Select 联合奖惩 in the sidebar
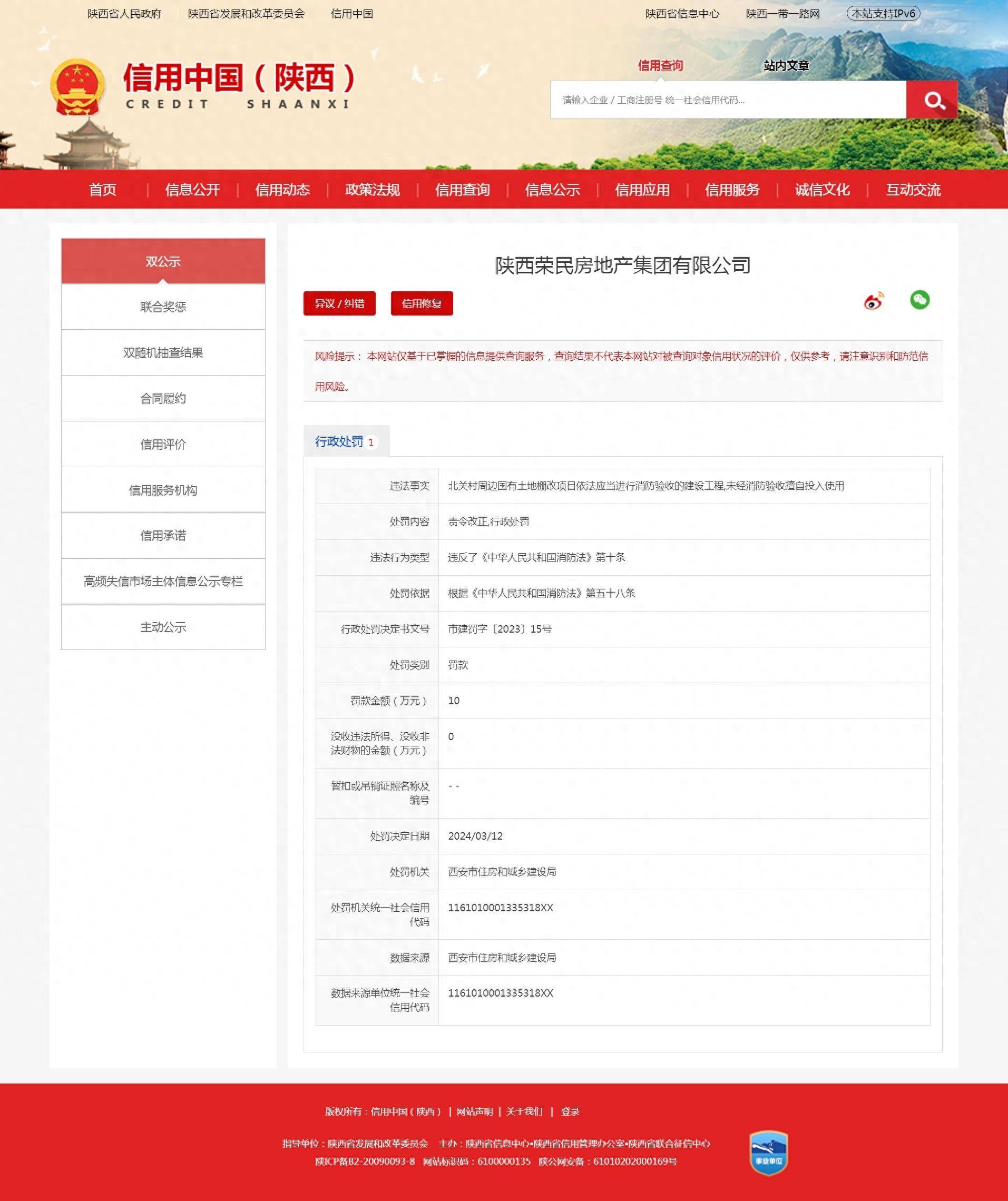The width and height of the screenshot is (1008, 1201). tap(163, 307)
